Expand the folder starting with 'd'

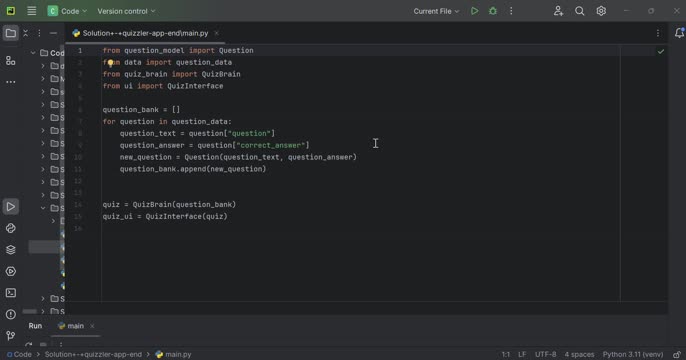tap(43, 66)
